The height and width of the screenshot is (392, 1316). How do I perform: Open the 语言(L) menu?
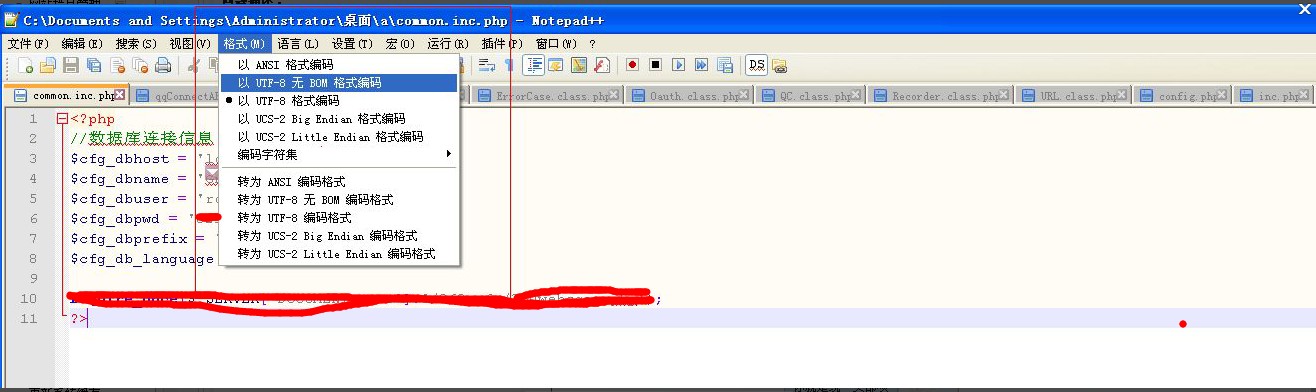pos(298,44)
